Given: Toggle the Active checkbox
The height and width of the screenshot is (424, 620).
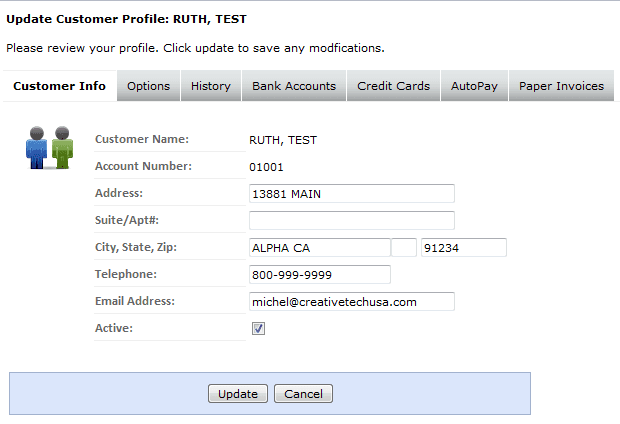Looking at the screenshot, I should 258,328.
